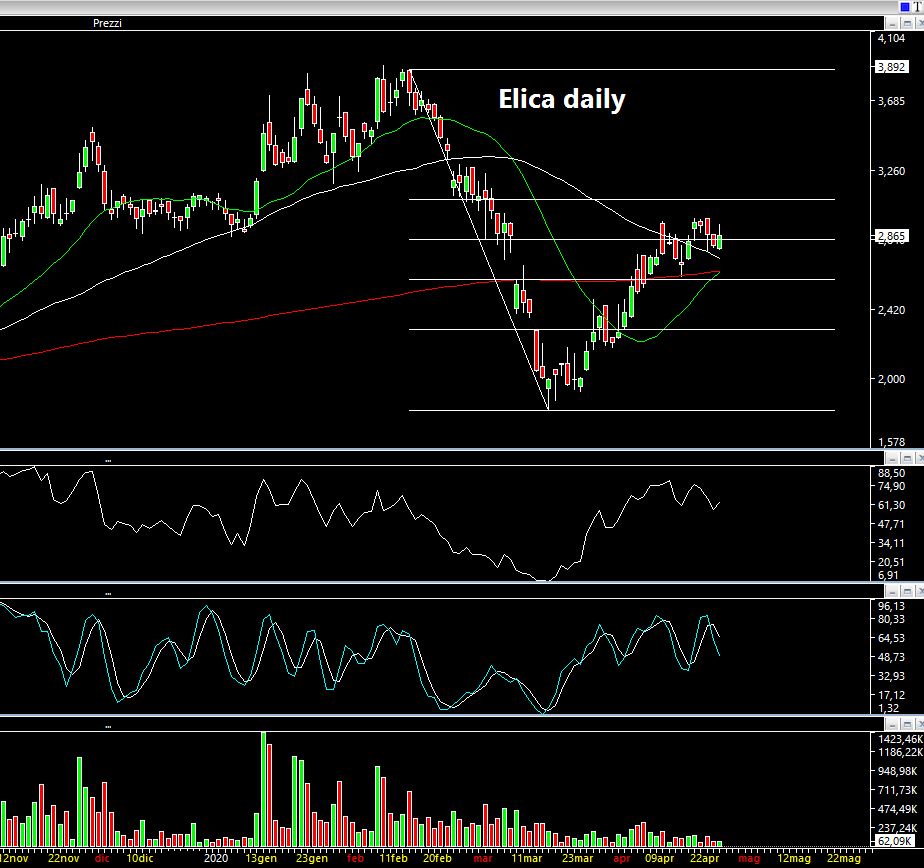Screen dimensions: 924x868
Task: Click the red dic month label
Action: pyautogui.click(x=101, y=858)
